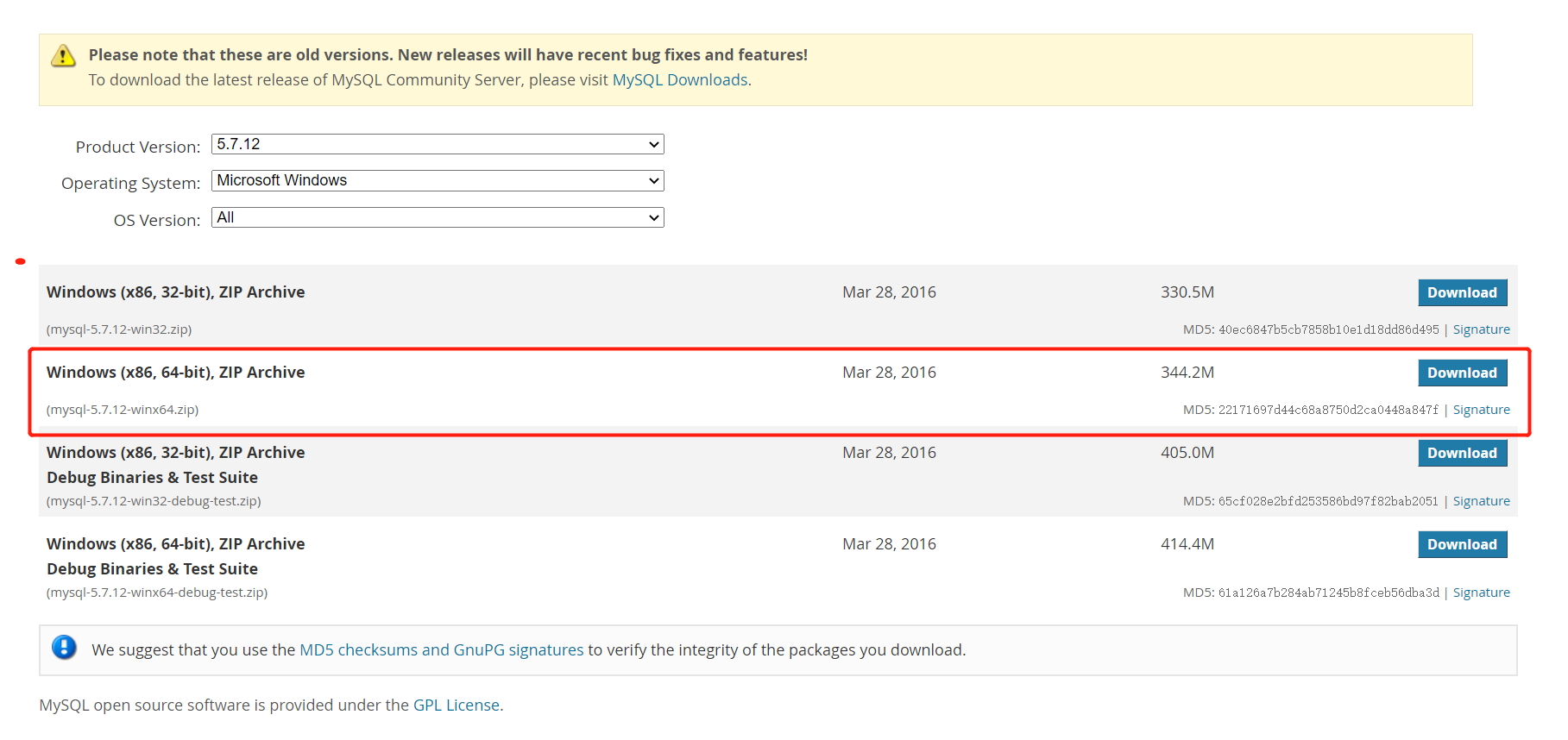Click the 405.0M file size text
The height and width of the screenshot is (740, 1568).
pyautogui.click(x=1187, y=453)
